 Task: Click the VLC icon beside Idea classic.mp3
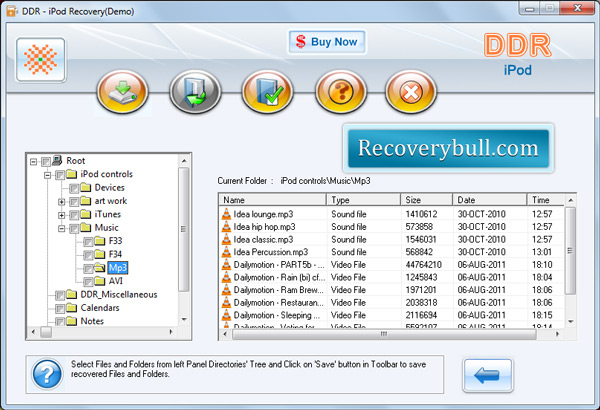tap(227, 239)
